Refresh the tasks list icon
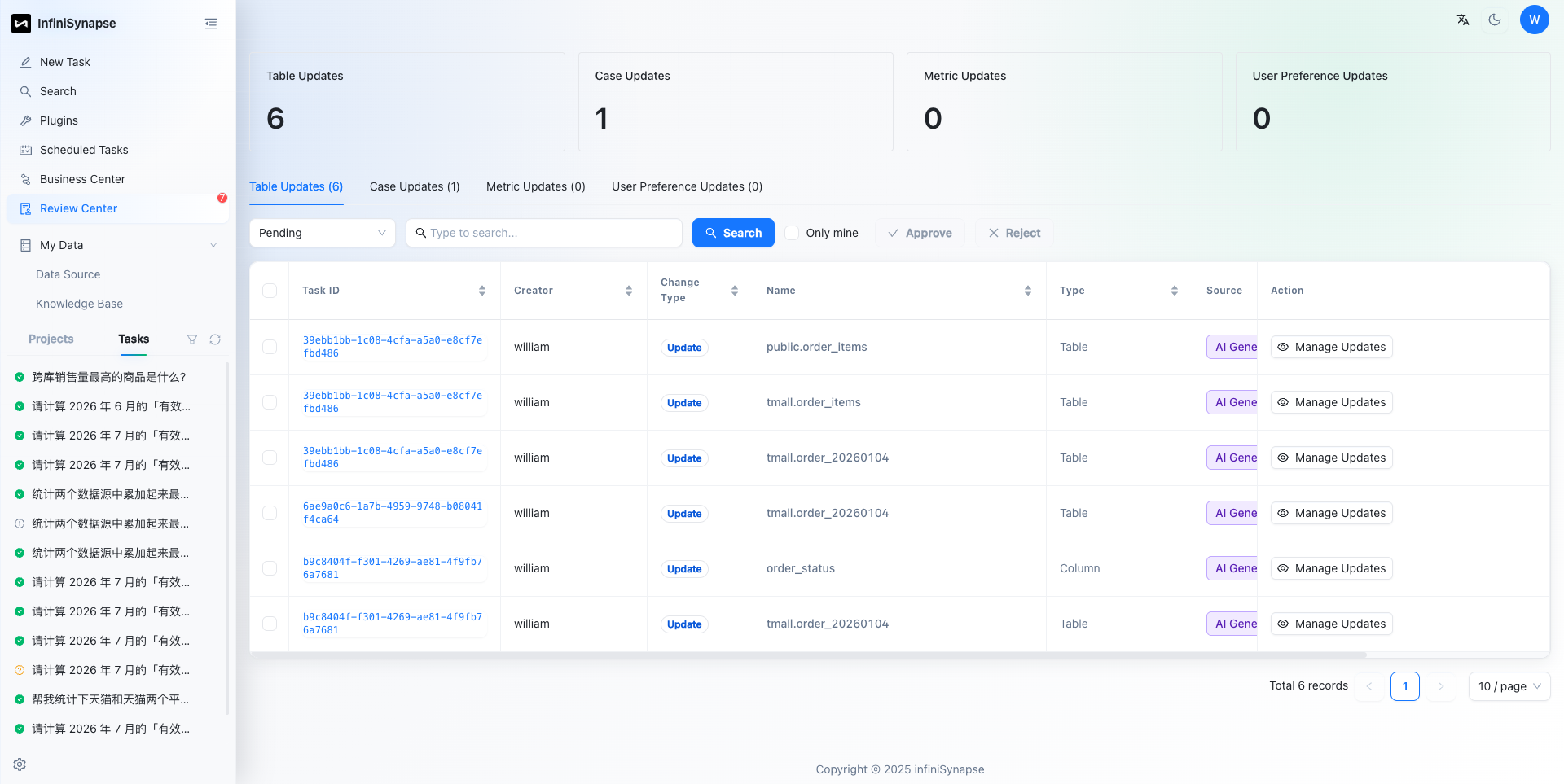The width and height of the screenshot is (1564, 784). tap(215, 339)
